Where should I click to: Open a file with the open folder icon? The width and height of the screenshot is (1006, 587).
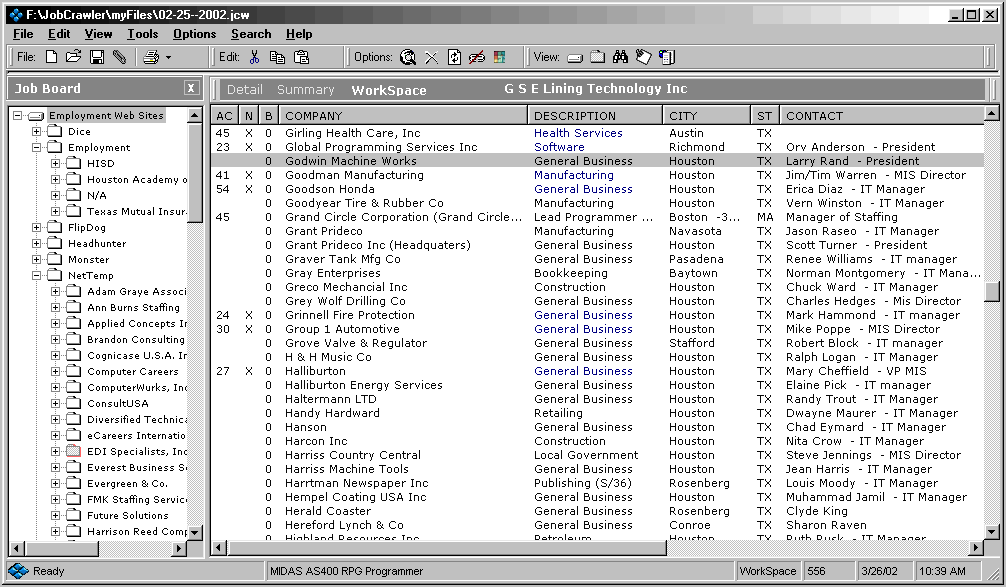click(x=73, y=57)
